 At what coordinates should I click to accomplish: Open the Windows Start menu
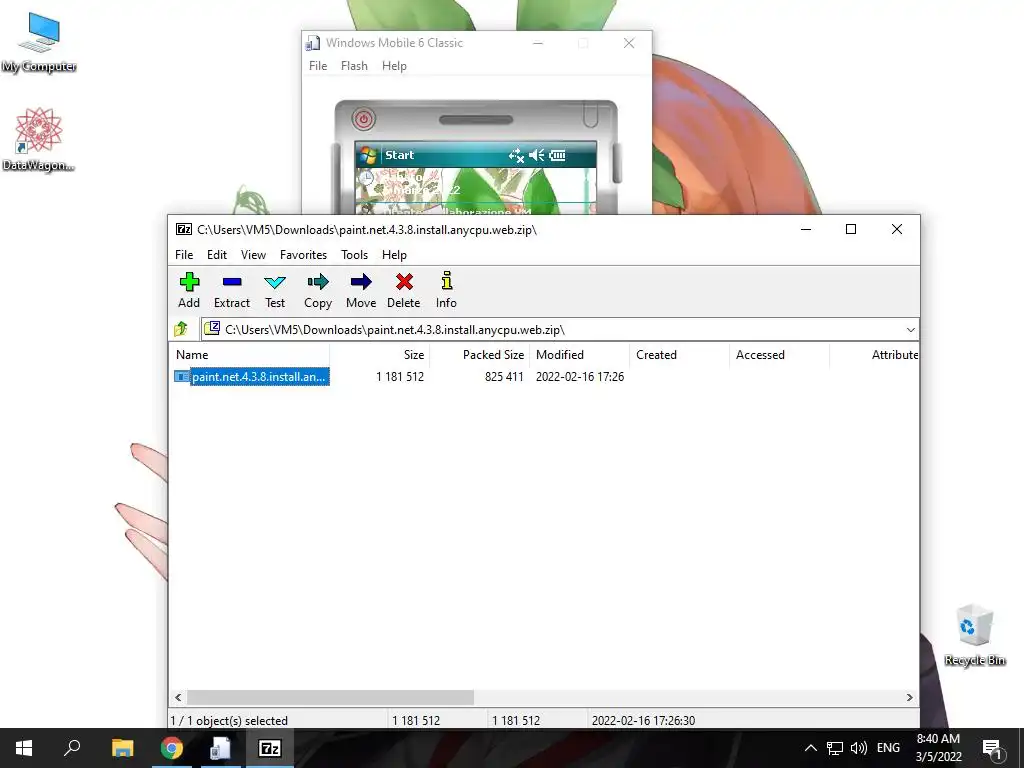point(24,748)
